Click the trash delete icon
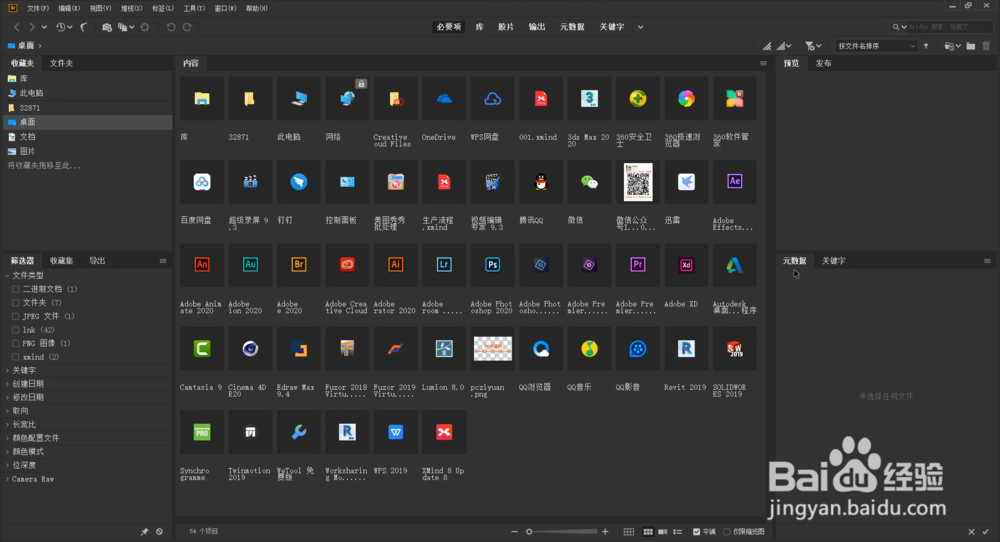 [986, 46]
